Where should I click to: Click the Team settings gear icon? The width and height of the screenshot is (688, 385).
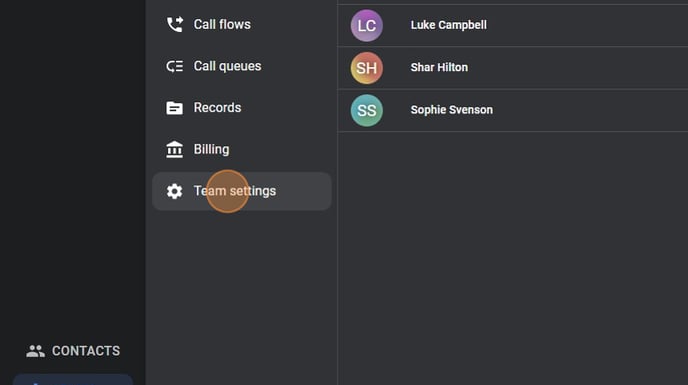pyautogui.click(x=175, y=191)
